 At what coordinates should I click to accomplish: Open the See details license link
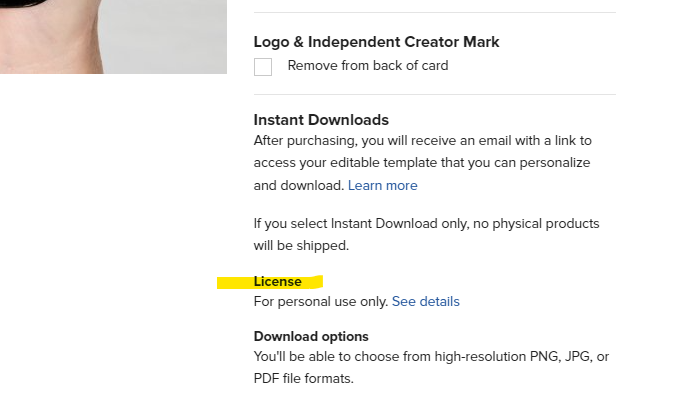click(x=426, y=301)
